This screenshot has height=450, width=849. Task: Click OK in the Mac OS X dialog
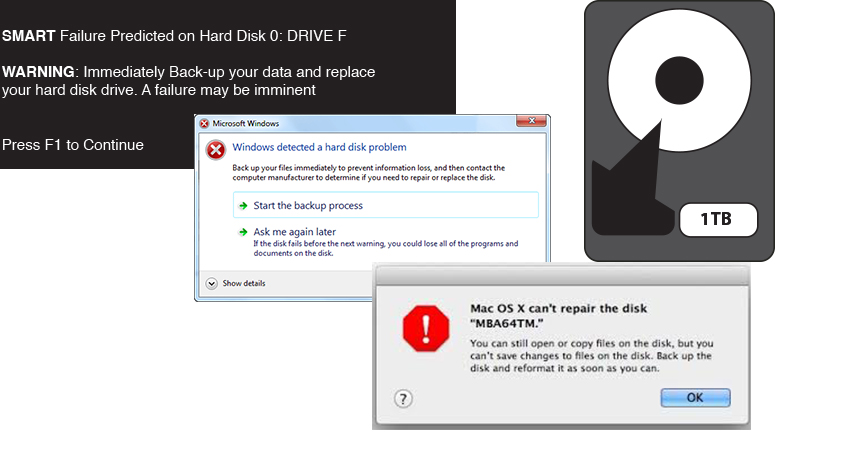(695, 397)
